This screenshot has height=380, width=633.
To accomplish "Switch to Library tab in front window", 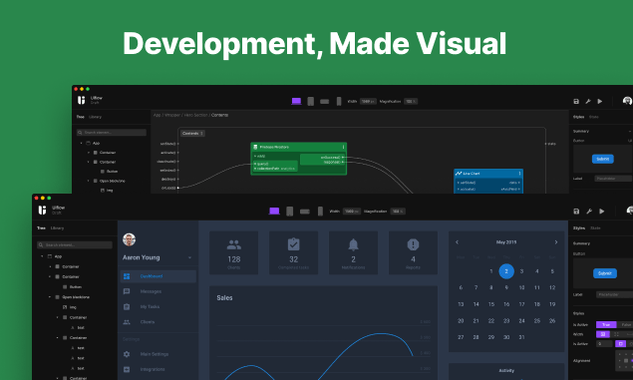I will tap(57, 228).
